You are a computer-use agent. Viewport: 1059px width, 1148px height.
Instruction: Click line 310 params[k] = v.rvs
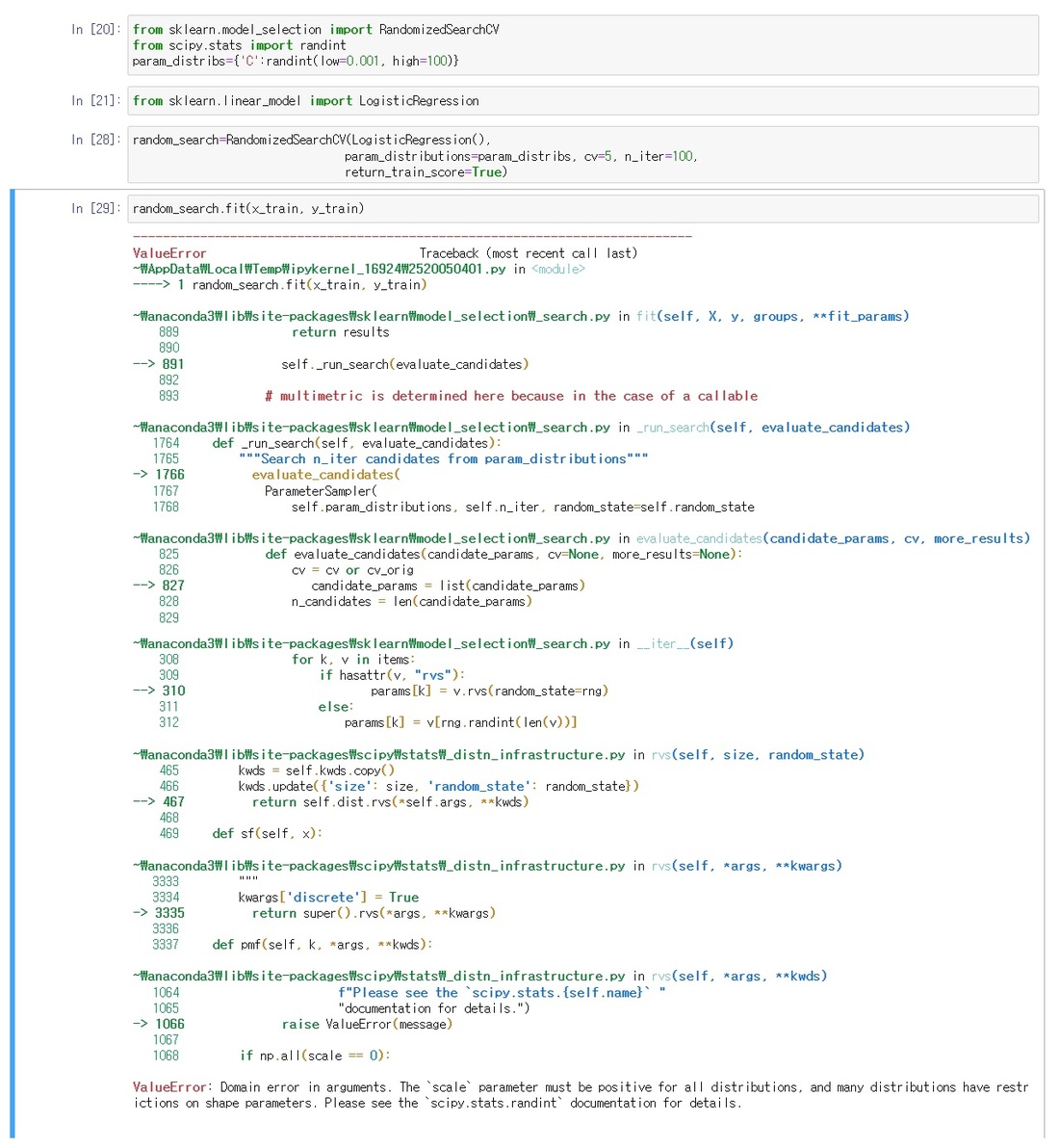490,691
